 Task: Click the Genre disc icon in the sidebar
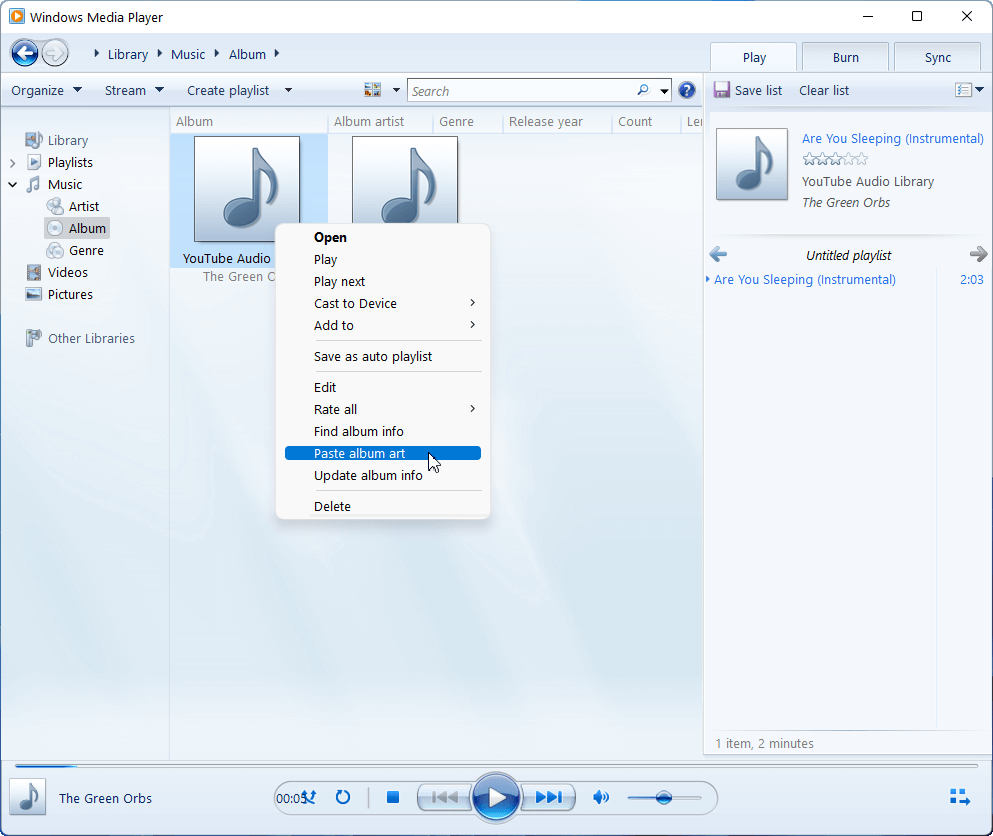pyautogui.click(x=55, y=250)
